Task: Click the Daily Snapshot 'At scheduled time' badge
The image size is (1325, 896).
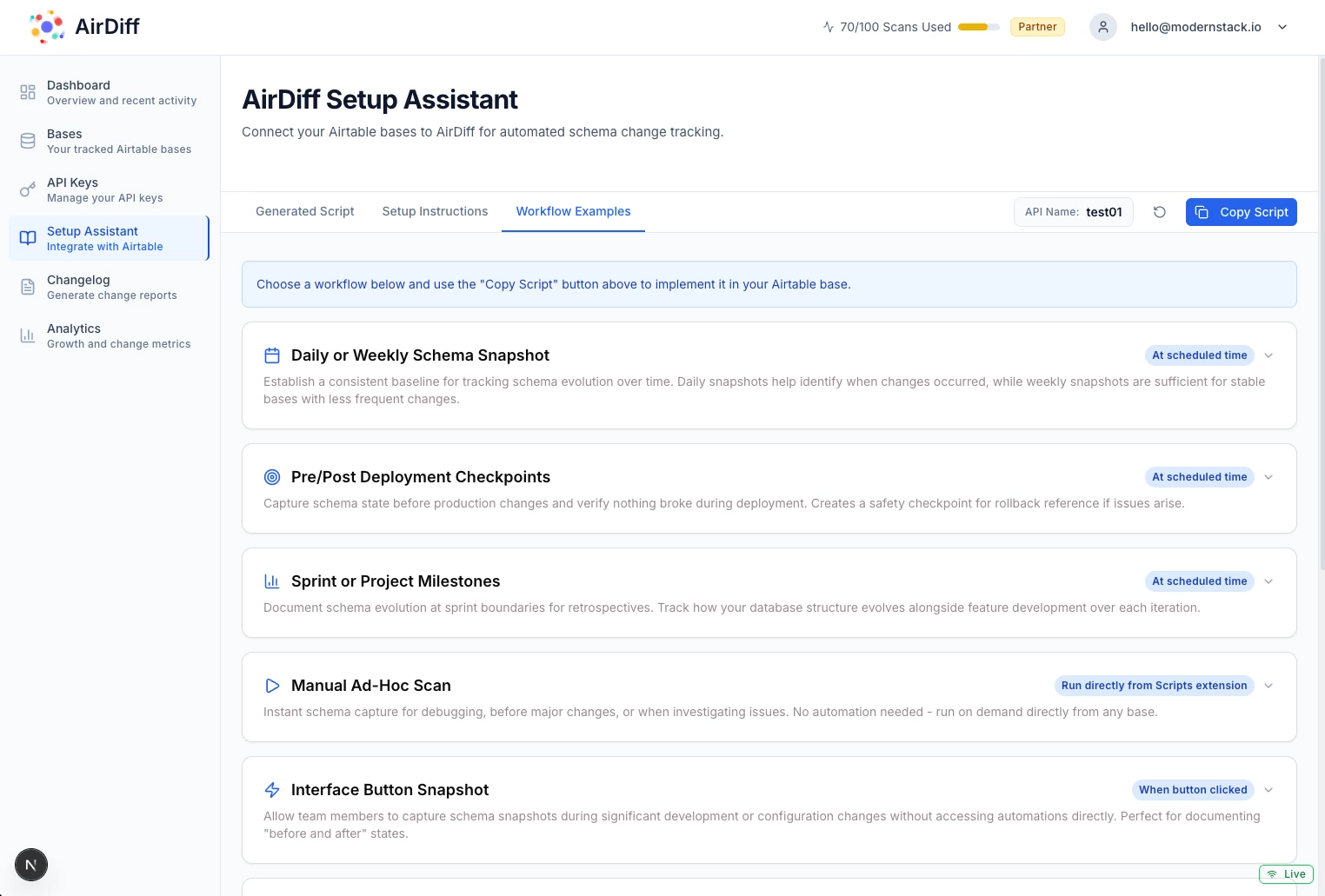Action: click(x=1200, y=355)
